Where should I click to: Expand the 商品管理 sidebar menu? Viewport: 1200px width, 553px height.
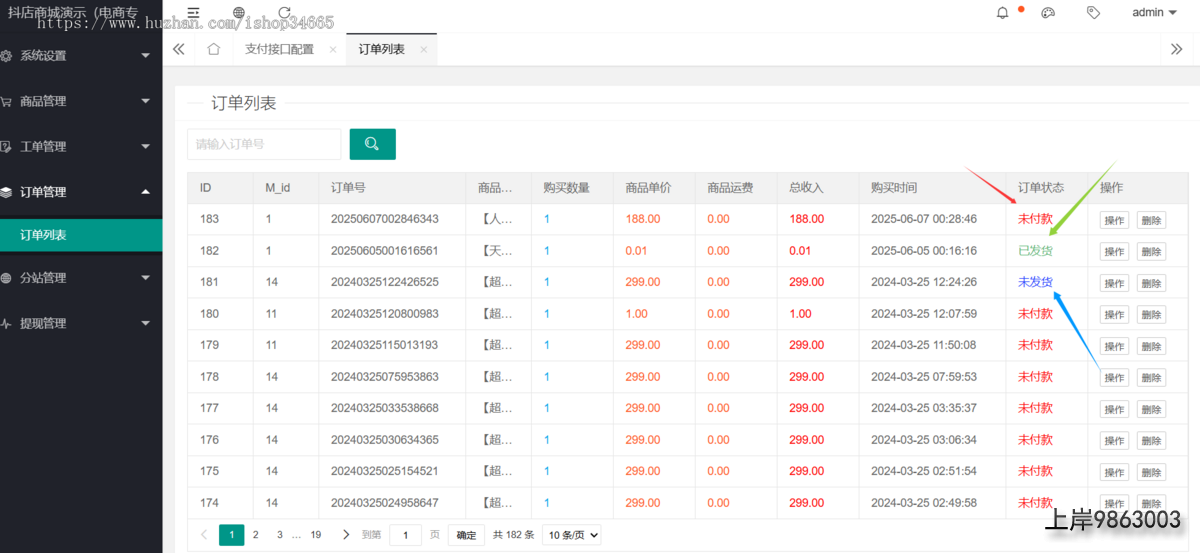80,101
